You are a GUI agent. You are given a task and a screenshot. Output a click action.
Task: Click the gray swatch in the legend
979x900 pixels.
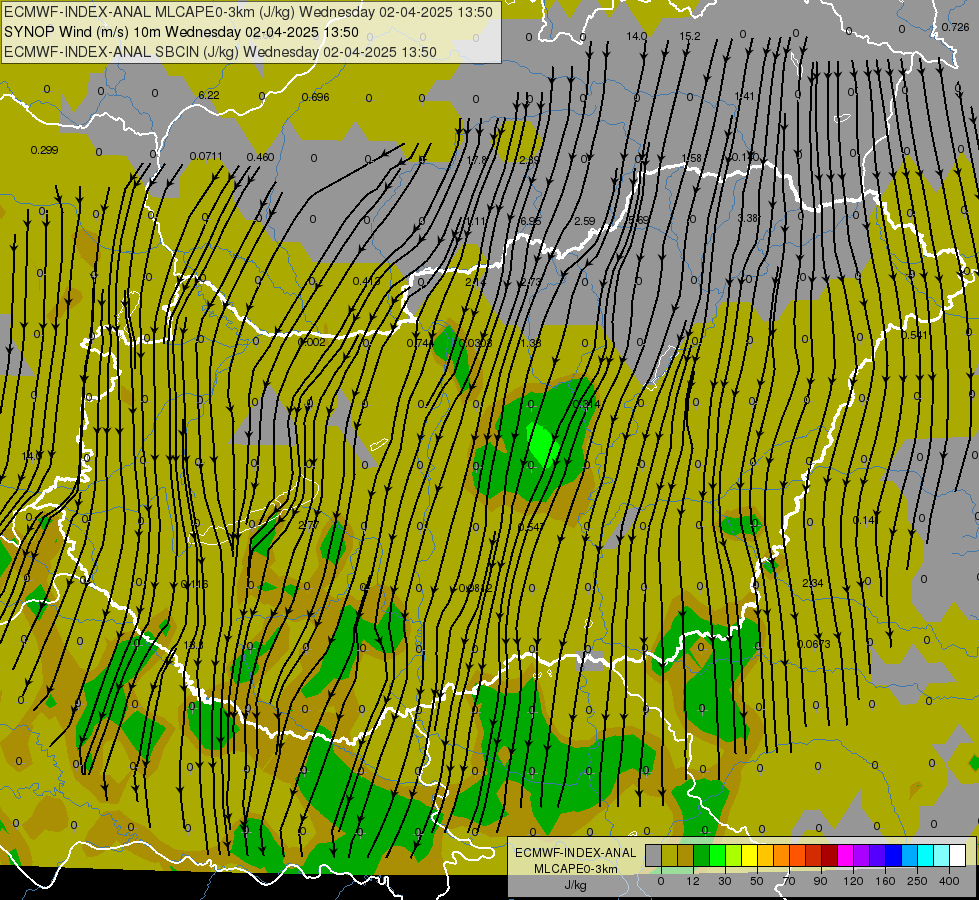(x=654, y=856)
